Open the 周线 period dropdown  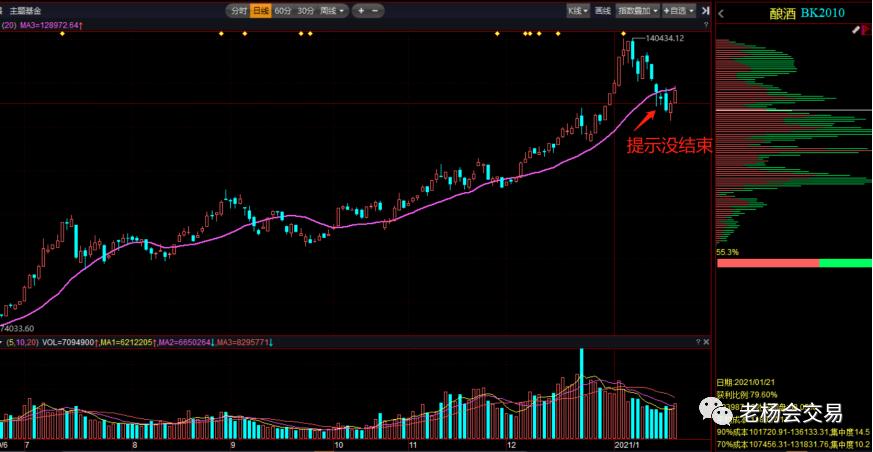point(332,11)
